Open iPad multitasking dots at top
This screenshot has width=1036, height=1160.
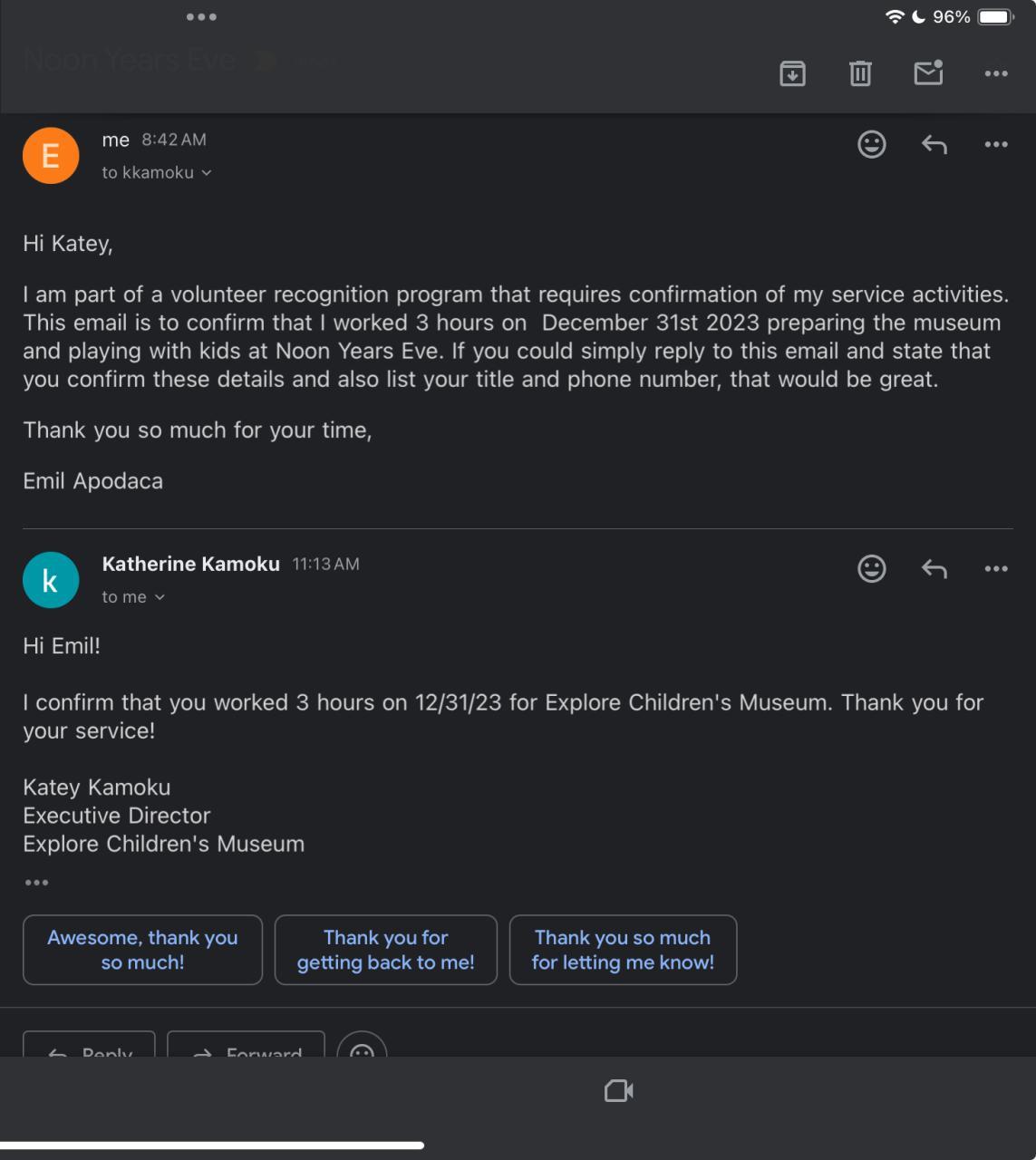tap(201, 16)
